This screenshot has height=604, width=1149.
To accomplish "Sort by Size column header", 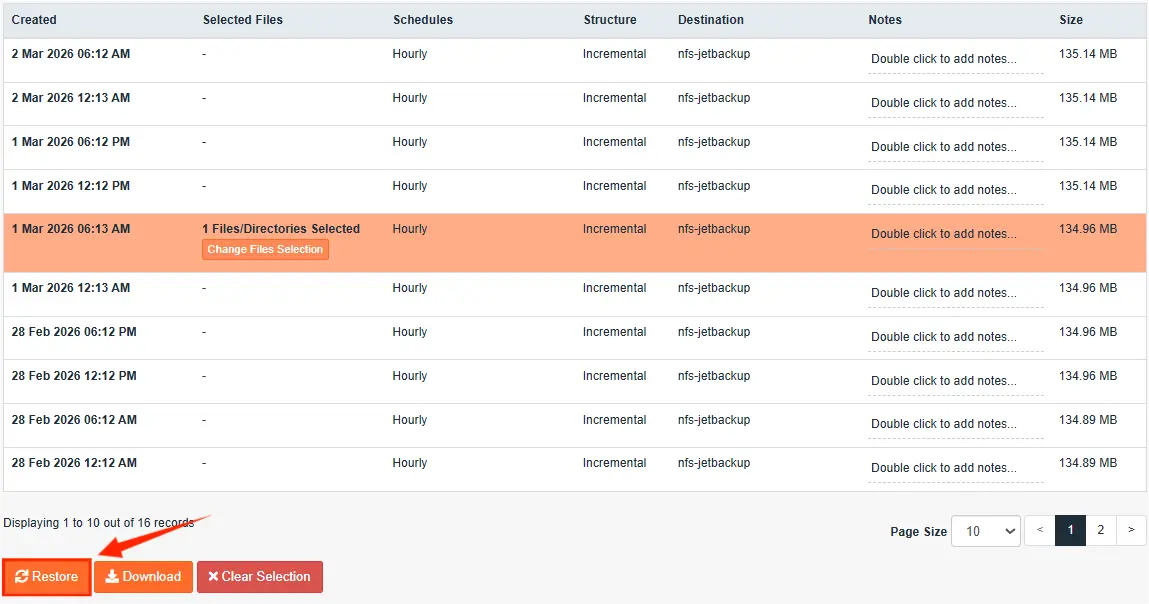I will (x=1071, y=20).
